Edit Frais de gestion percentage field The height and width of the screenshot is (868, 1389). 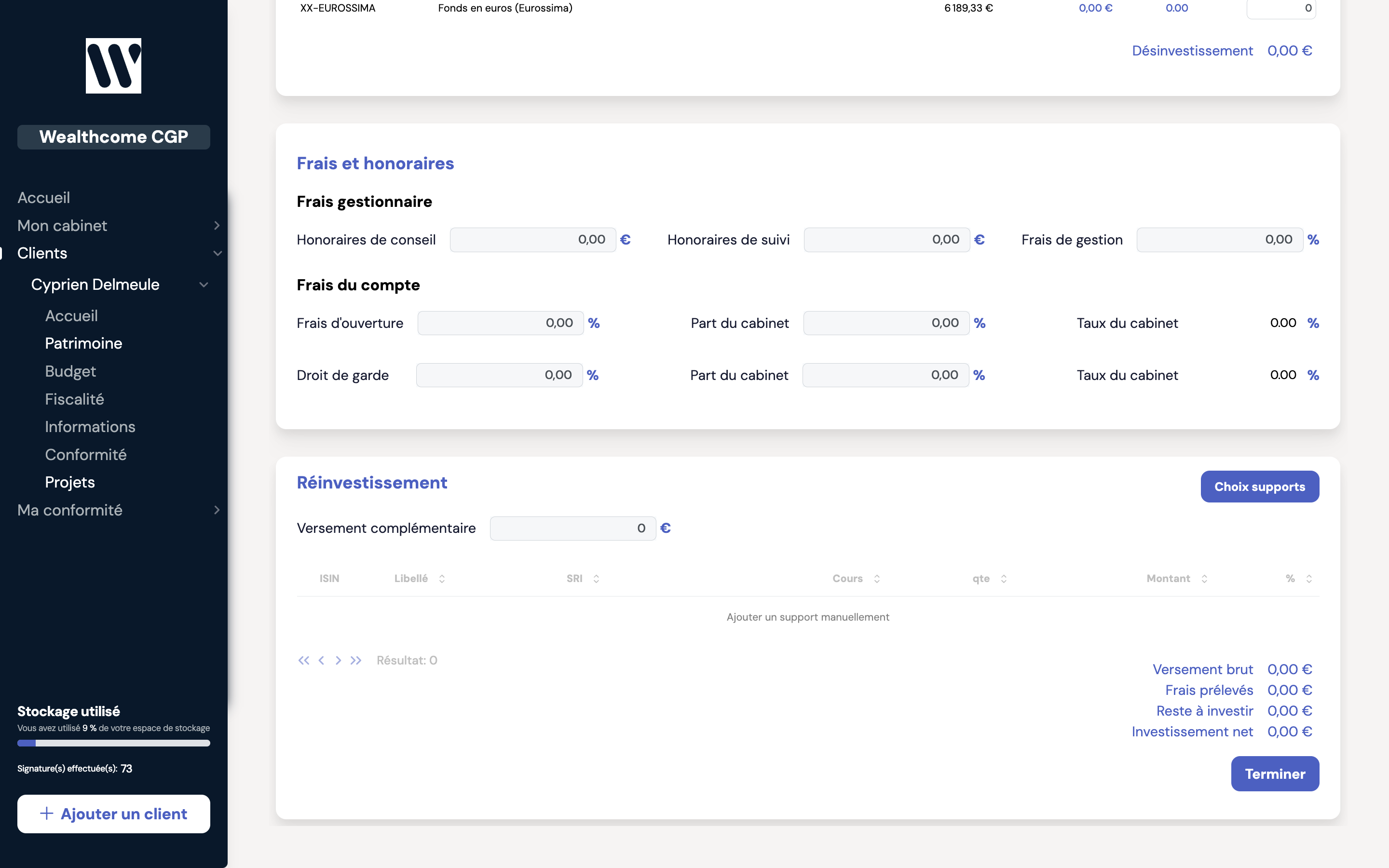tap(1220, 240)
